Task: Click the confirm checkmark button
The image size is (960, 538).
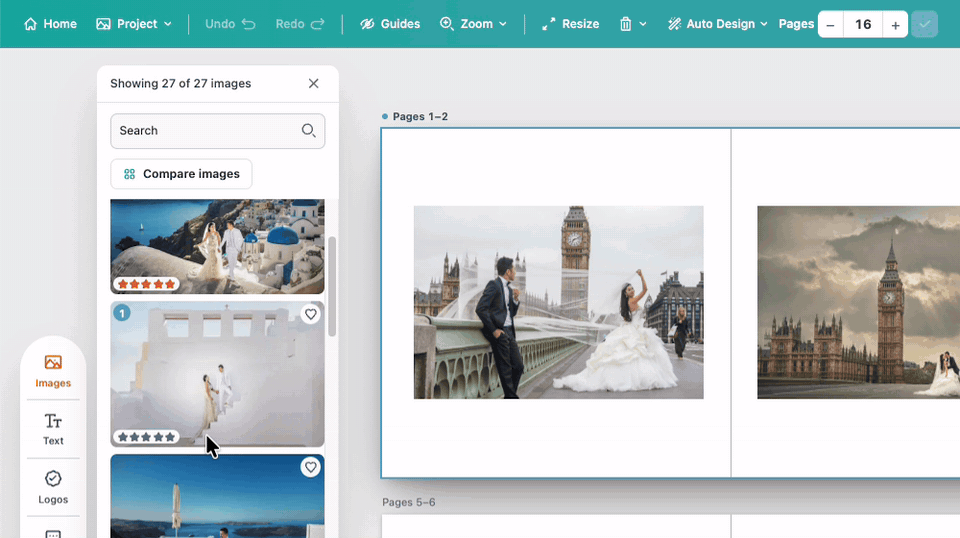Action: tap(924, 24)
